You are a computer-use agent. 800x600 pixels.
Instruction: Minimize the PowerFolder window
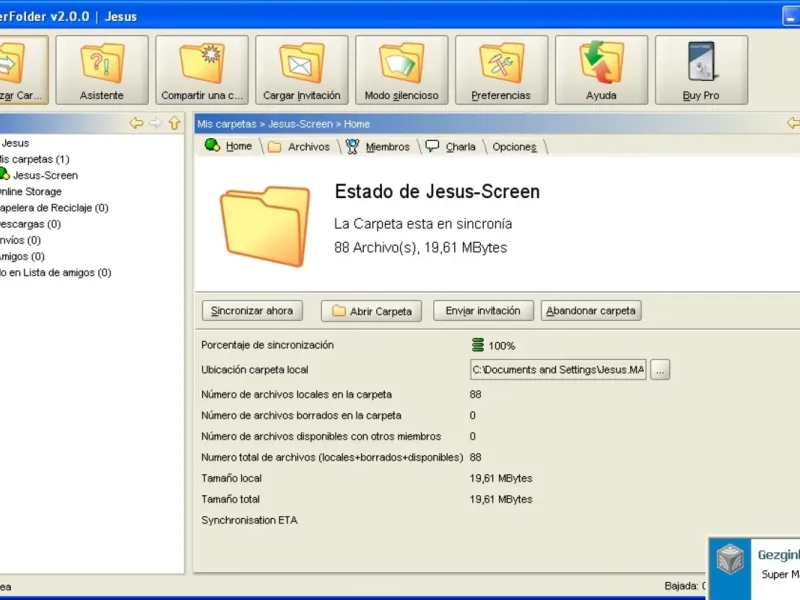(x=791, y=16)
